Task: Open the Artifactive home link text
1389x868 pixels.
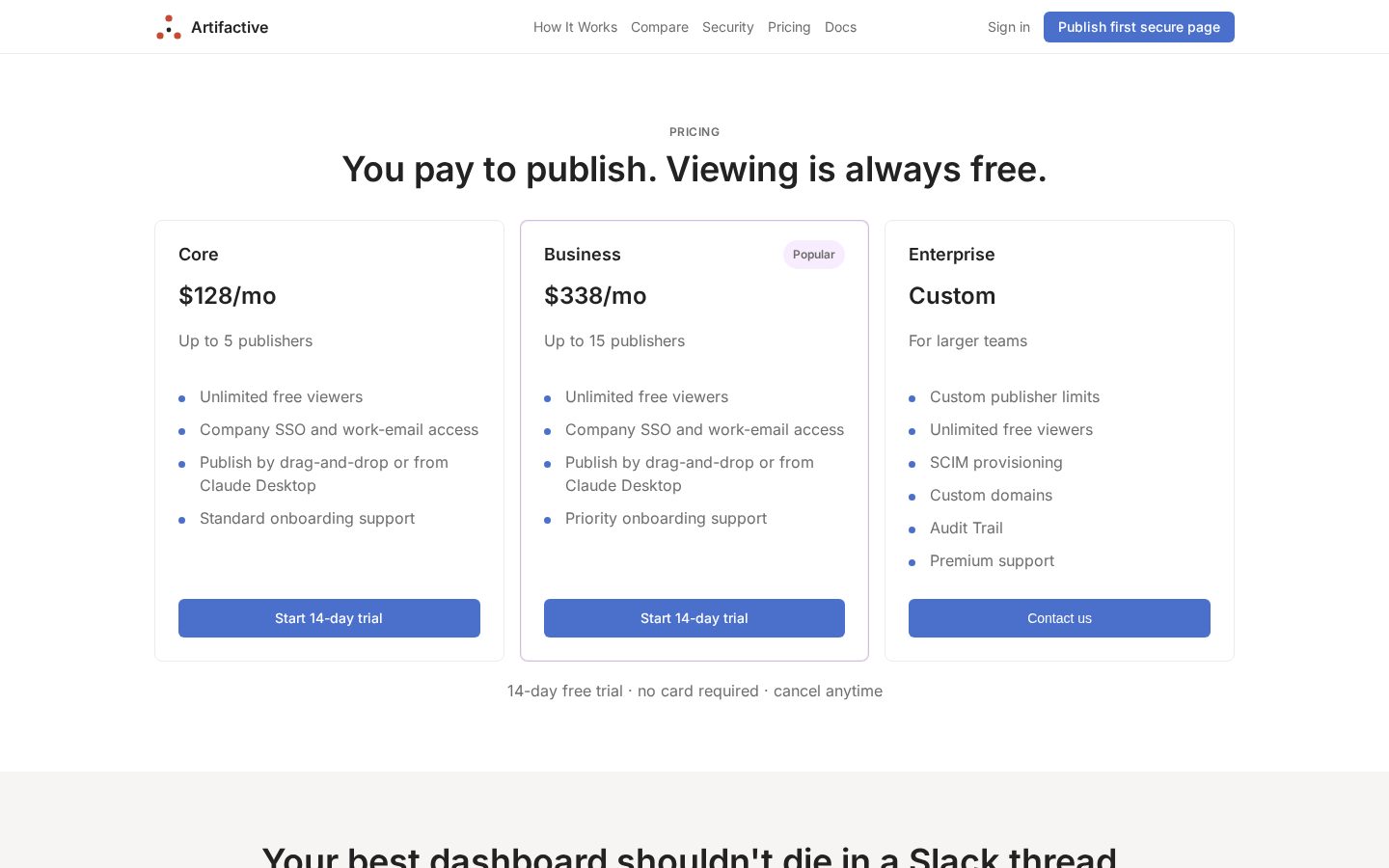Action: tap(230, 27)
